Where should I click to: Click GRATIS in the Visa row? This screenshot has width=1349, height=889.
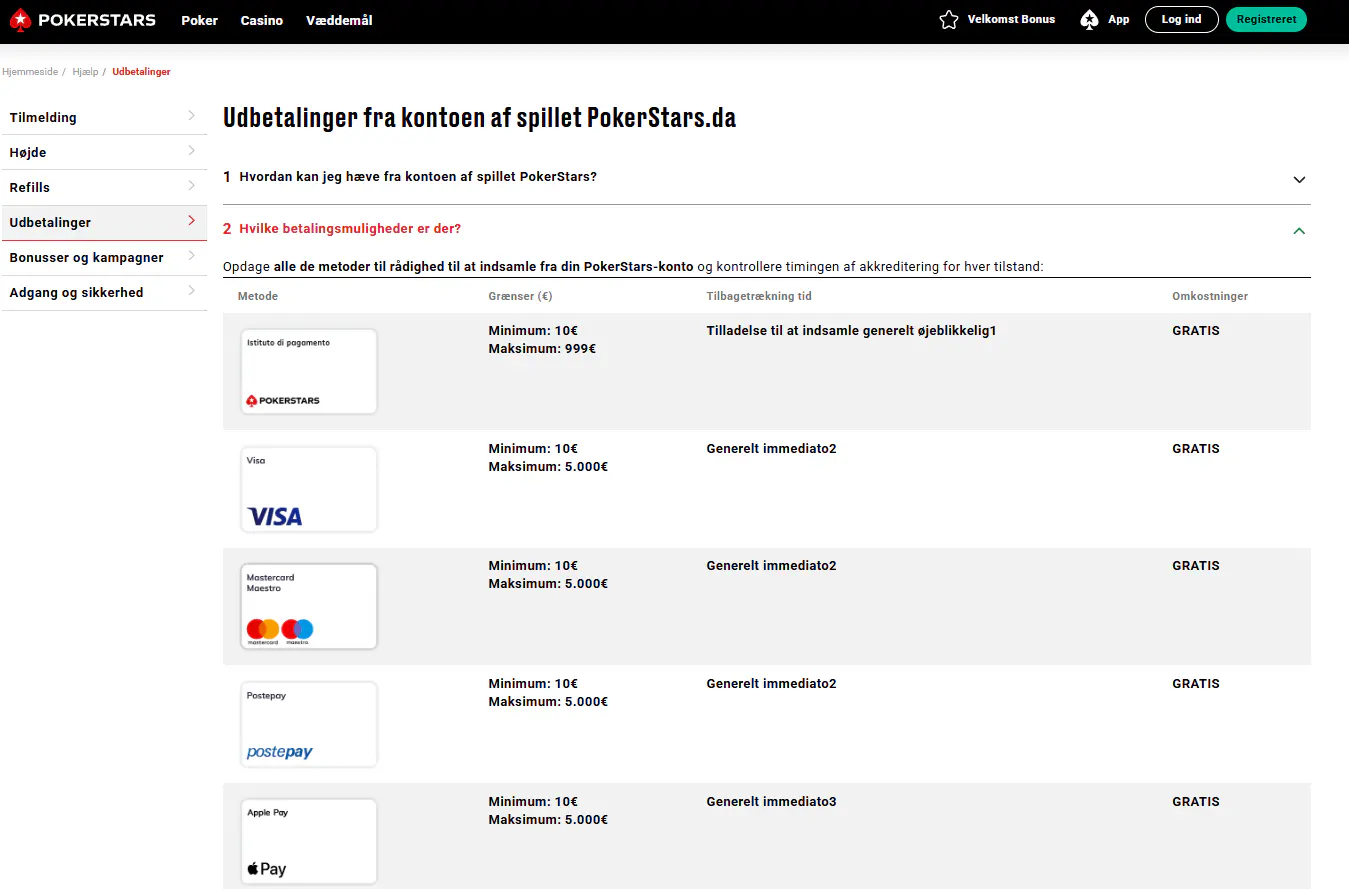click(x=1196, y=449)
